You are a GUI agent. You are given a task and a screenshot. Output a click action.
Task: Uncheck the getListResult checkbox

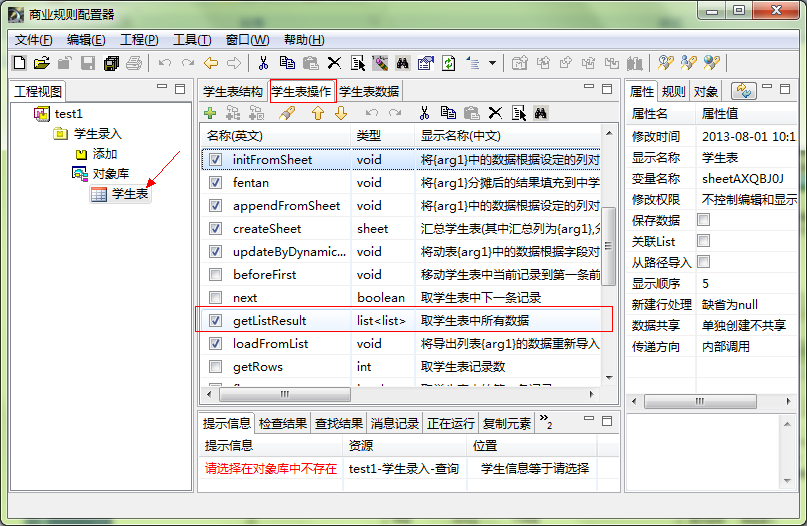click(216, 321)
